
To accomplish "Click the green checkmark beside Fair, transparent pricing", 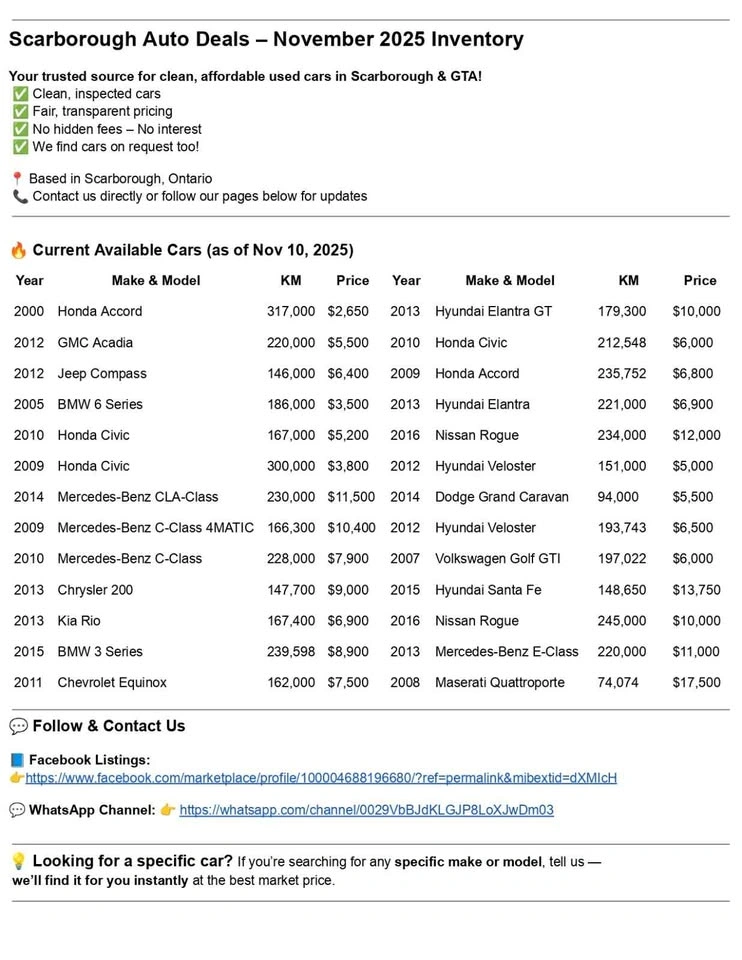I will 20,112.
